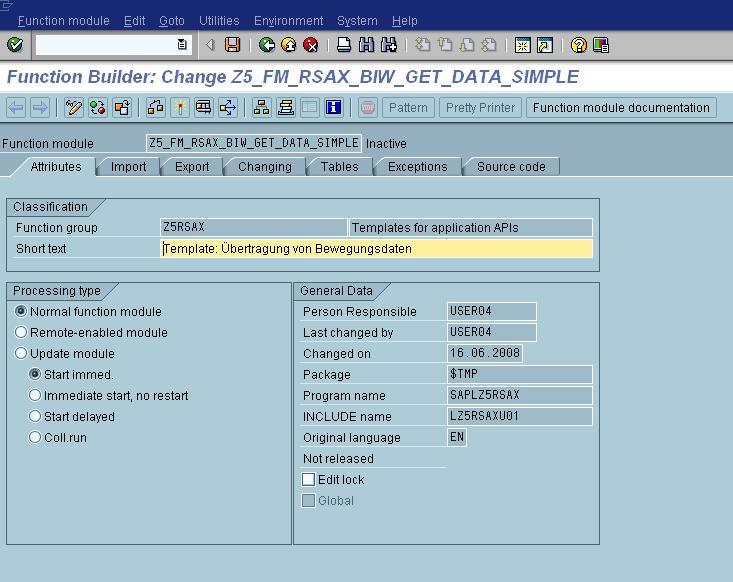Screen dimensions: 733x582
Task: Open command field history dropdown
Action: pyautogui.click(x=182, y=45)
